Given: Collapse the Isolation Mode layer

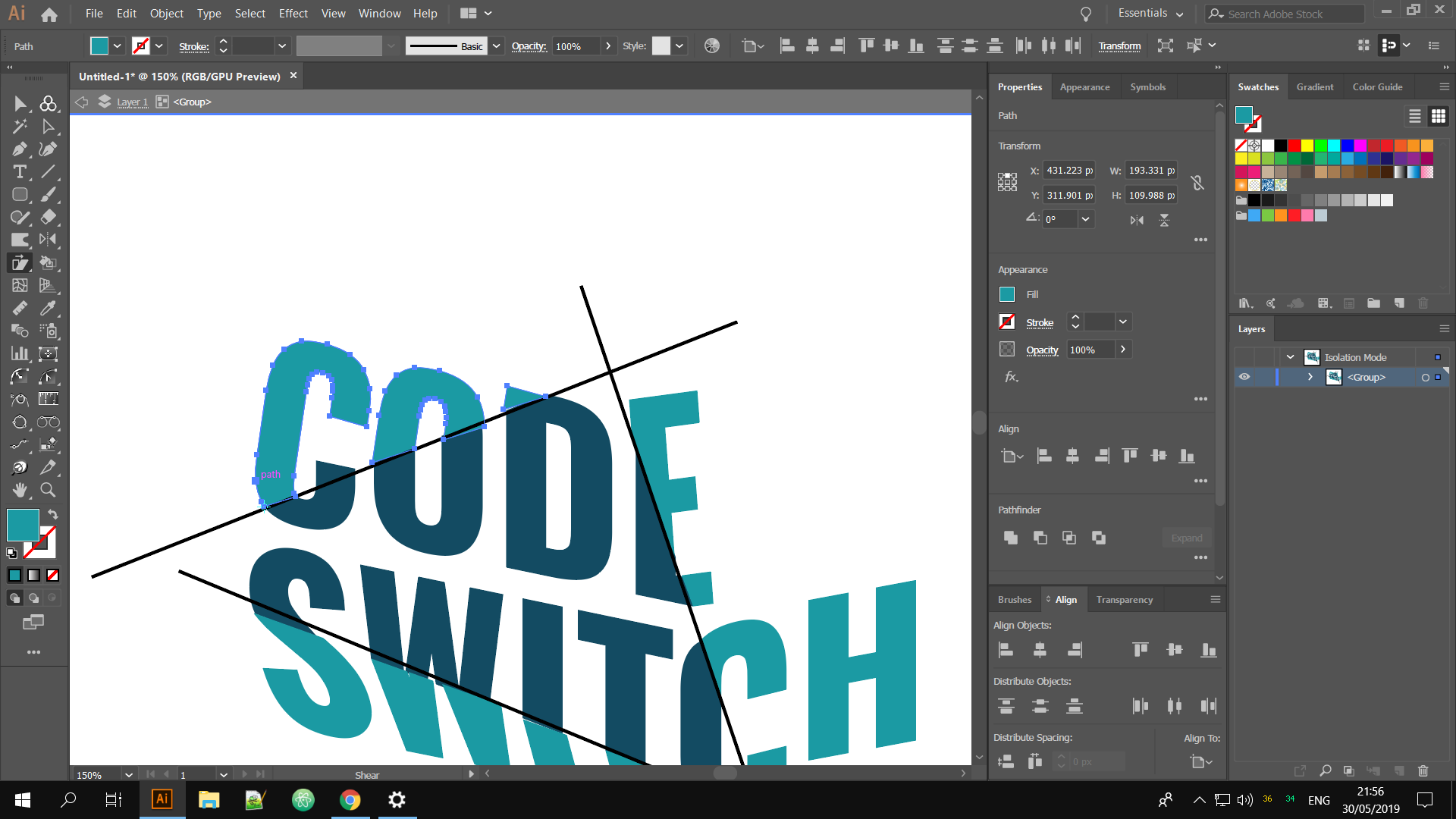Looking at the screenshot, I should (x=1291, y=357).
